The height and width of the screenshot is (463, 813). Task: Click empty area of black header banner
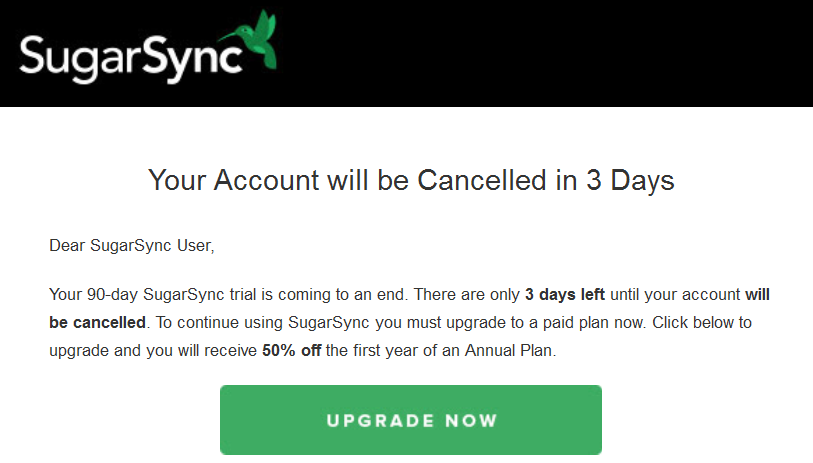[x=544, y=53]
